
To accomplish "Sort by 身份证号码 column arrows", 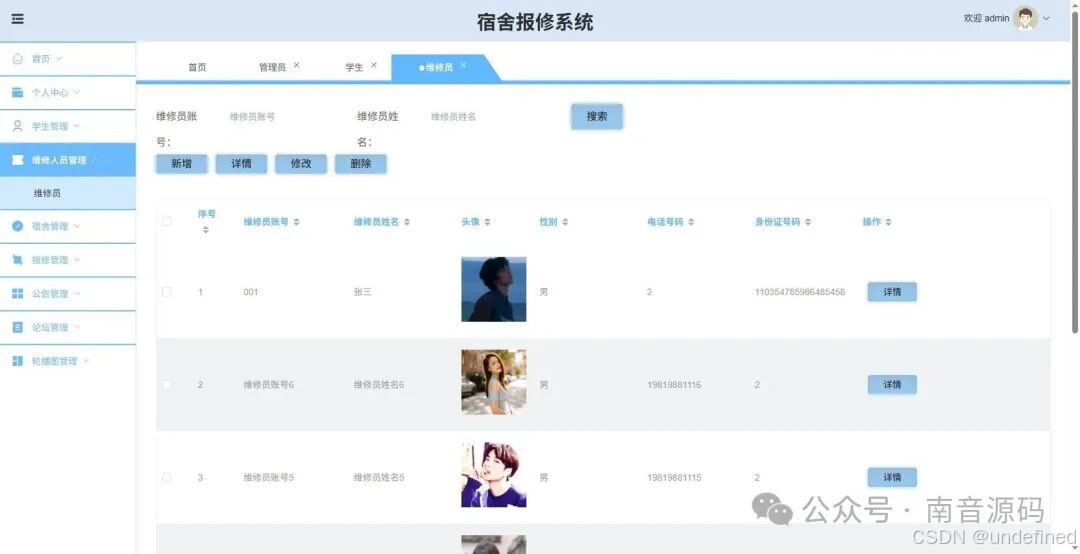I will (x=808, y=222).
